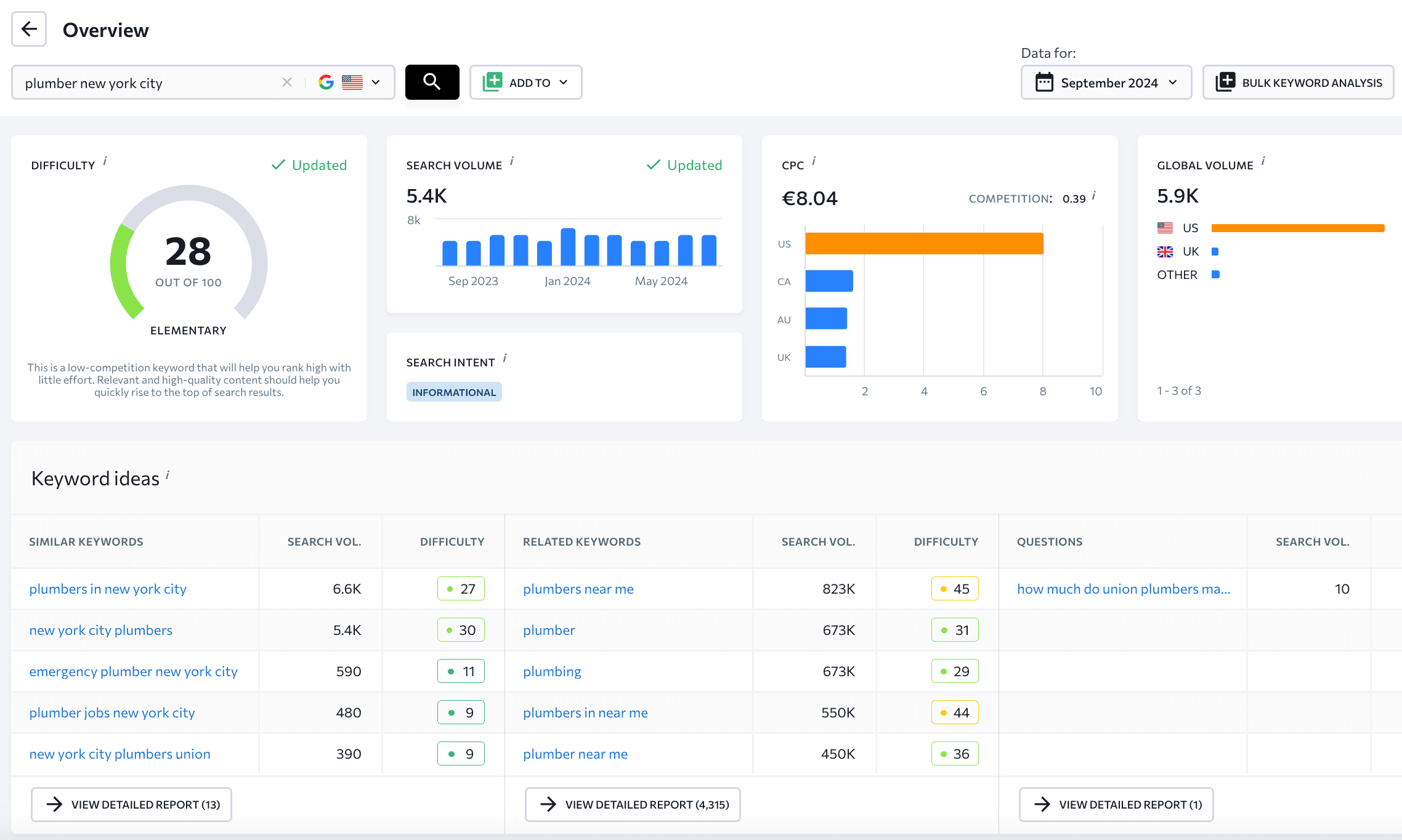Open 'emergency plumber new york city' keyword link
Viewport: 1402px width, 840px height.
pos(133,671)
